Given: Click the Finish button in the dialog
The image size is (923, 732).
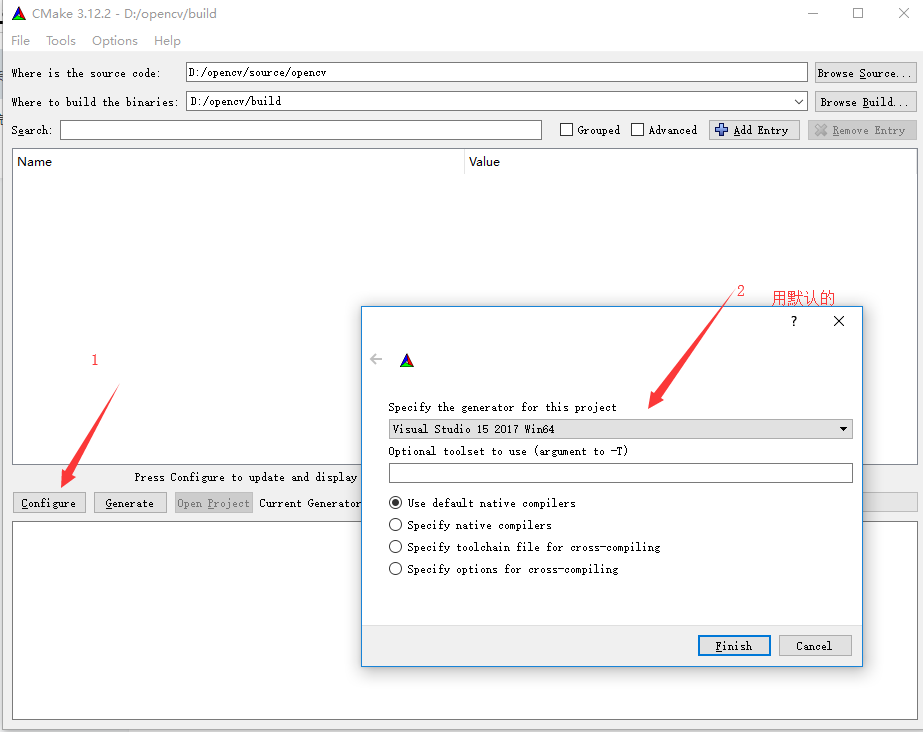Looking at the screenshot, I should click(x=734, y=645).
